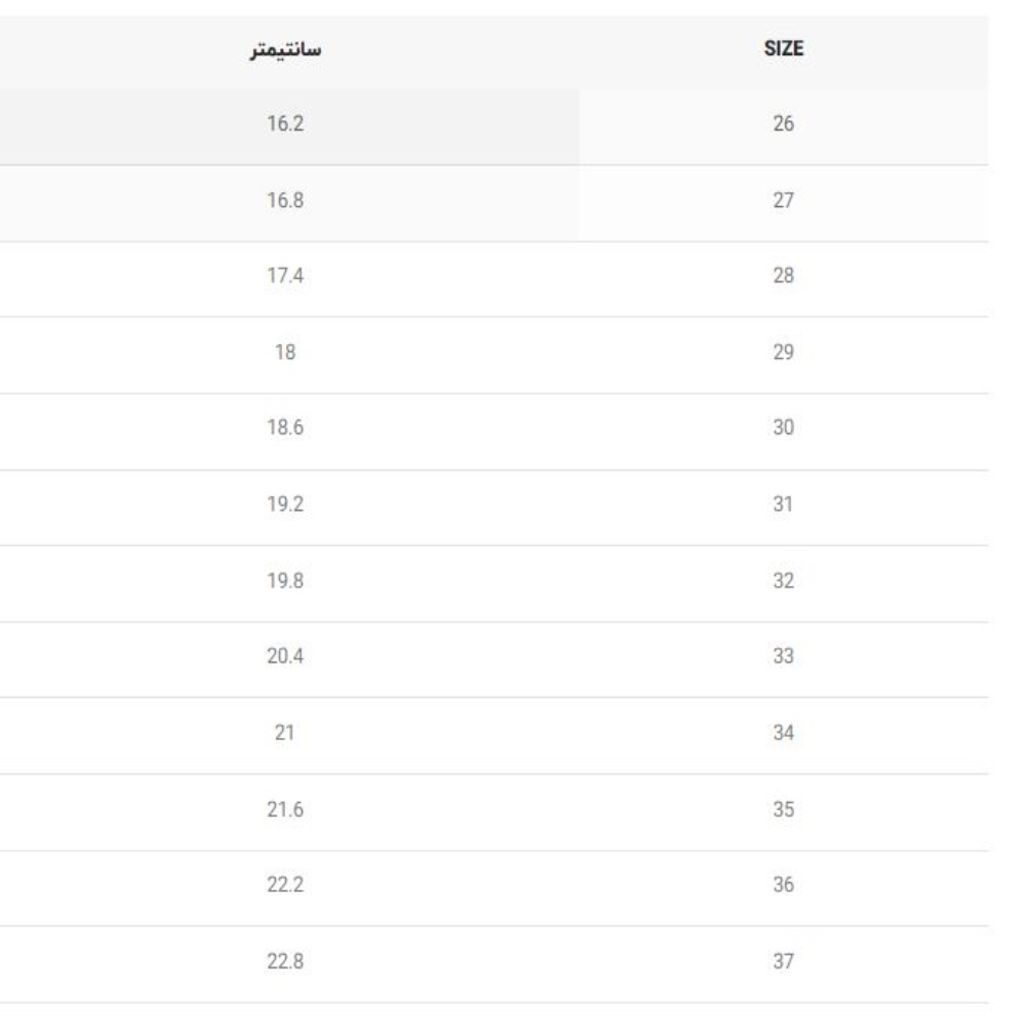Select size 26 cell
This screenshot has width=1024, height=1024.
tap(783, 123)
